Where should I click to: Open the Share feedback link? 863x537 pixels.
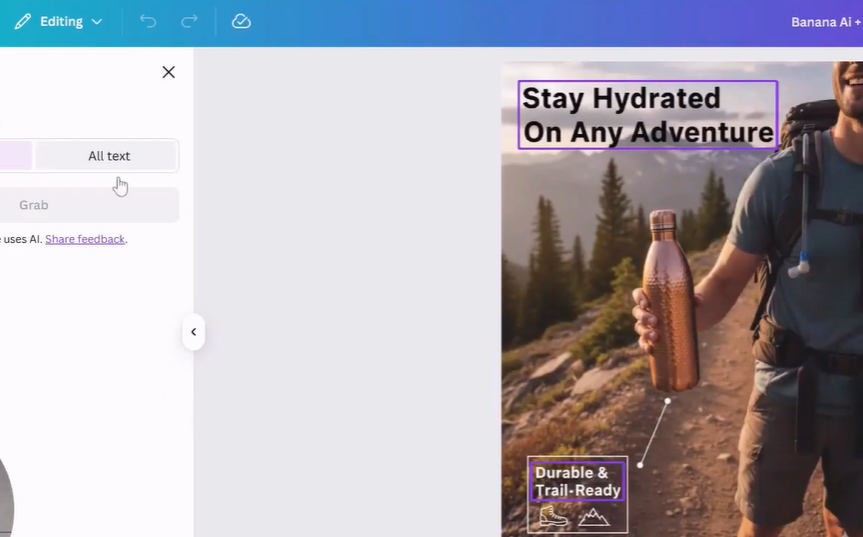85,239
